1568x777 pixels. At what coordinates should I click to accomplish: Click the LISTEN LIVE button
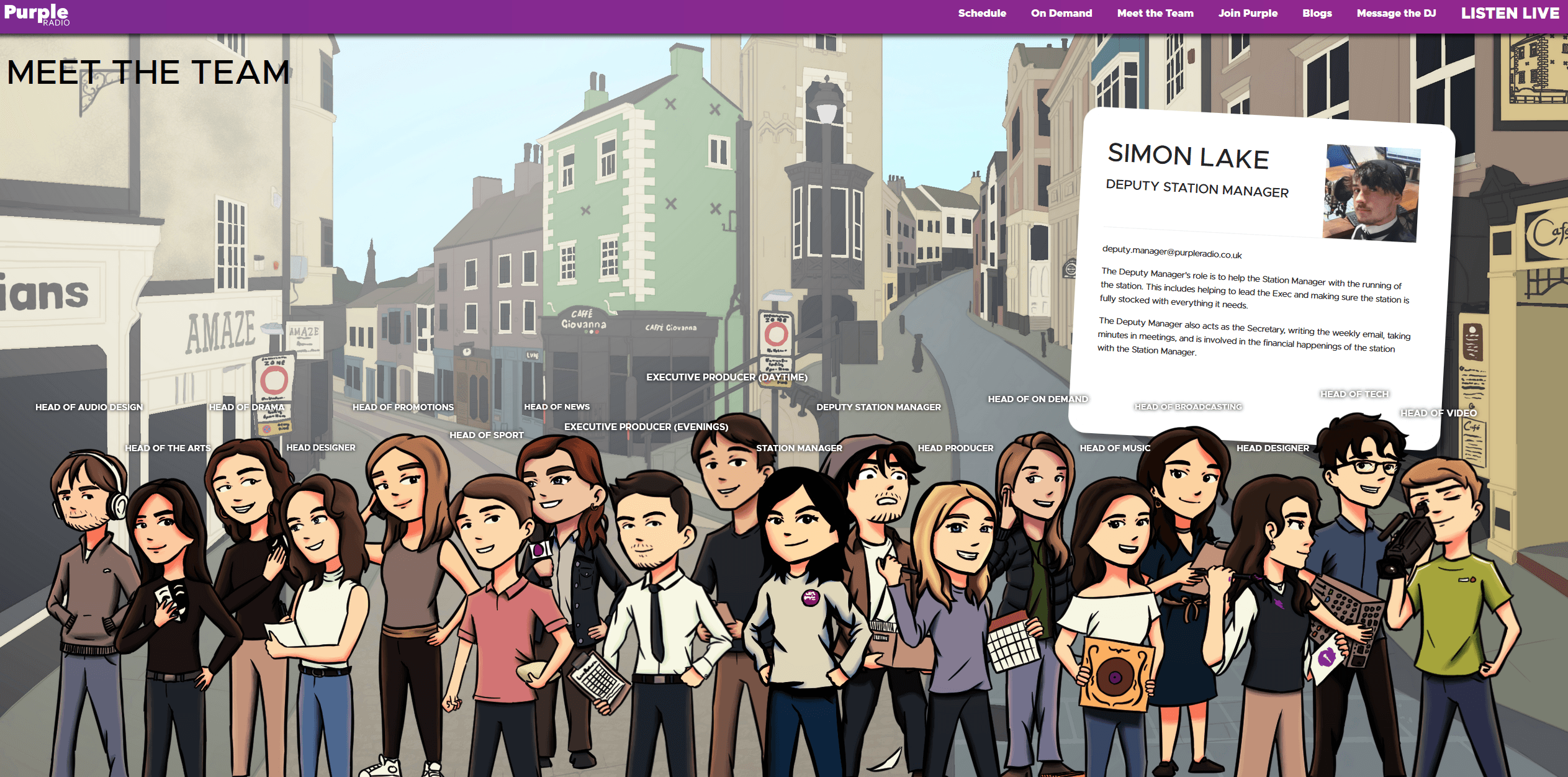1510,13
